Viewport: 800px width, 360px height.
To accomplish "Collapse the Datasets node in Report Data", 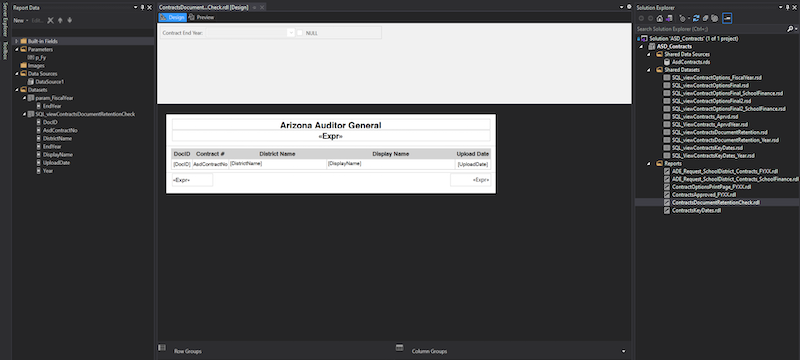I will (x=16, y=90).
